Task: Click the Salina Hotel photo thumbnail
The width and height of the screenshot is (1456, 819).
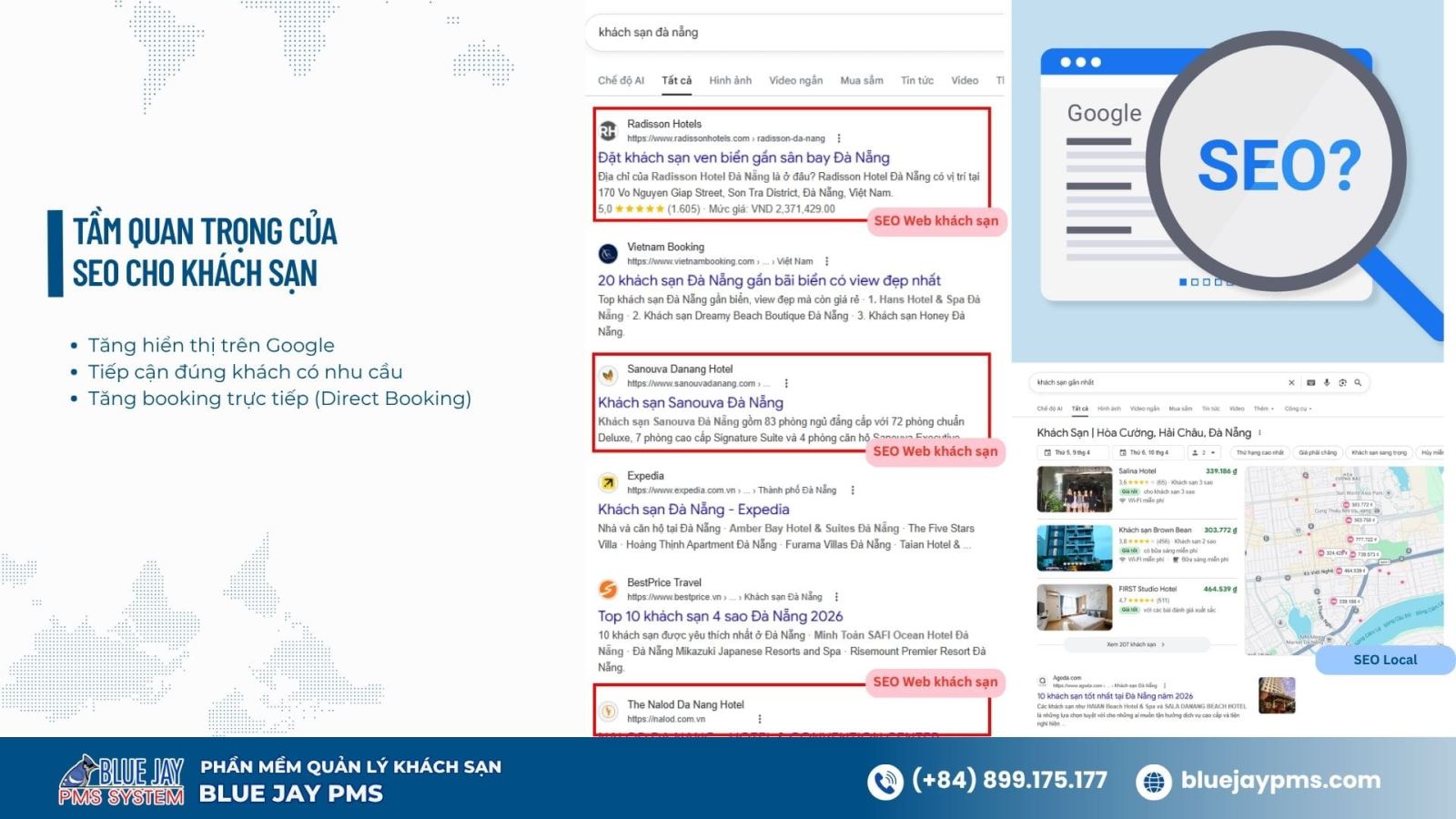Action: pos(1074,490)
